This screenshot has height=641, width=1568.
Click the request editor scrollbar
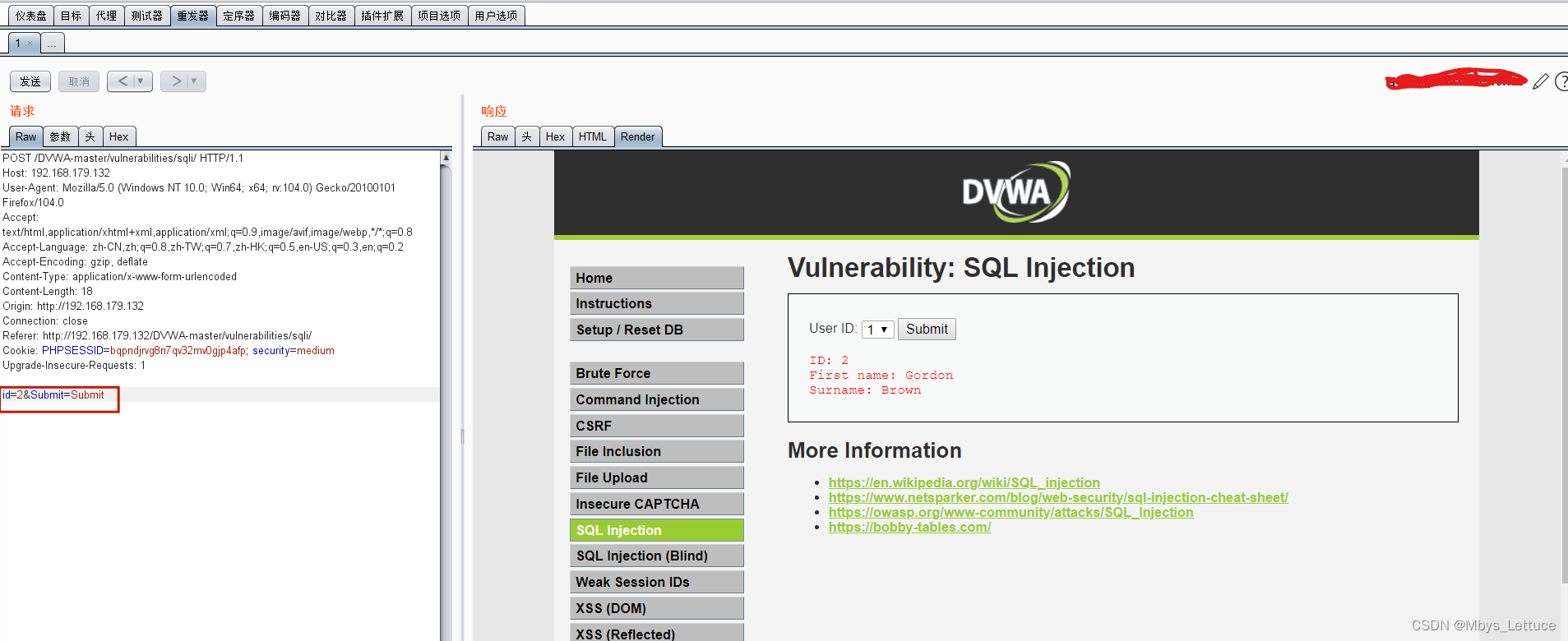point(446,403)
